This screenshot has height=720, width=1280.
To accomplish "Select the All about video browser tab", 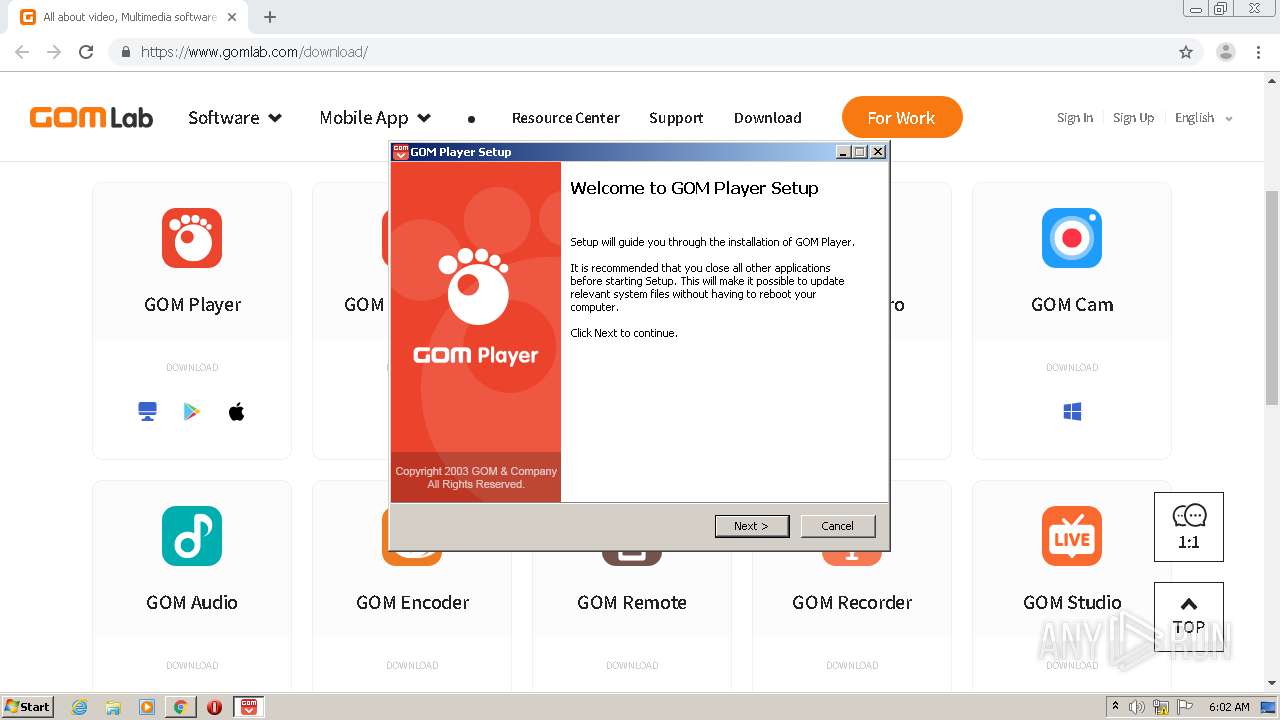I will click(x=130, y=17).
